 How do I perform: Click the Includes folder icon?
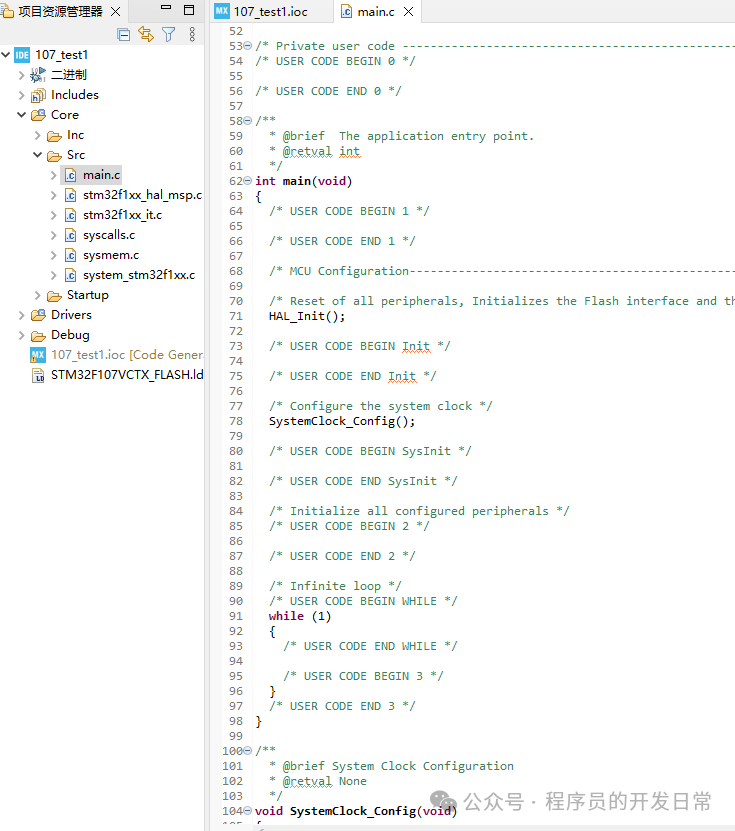[x=38, y=95]
